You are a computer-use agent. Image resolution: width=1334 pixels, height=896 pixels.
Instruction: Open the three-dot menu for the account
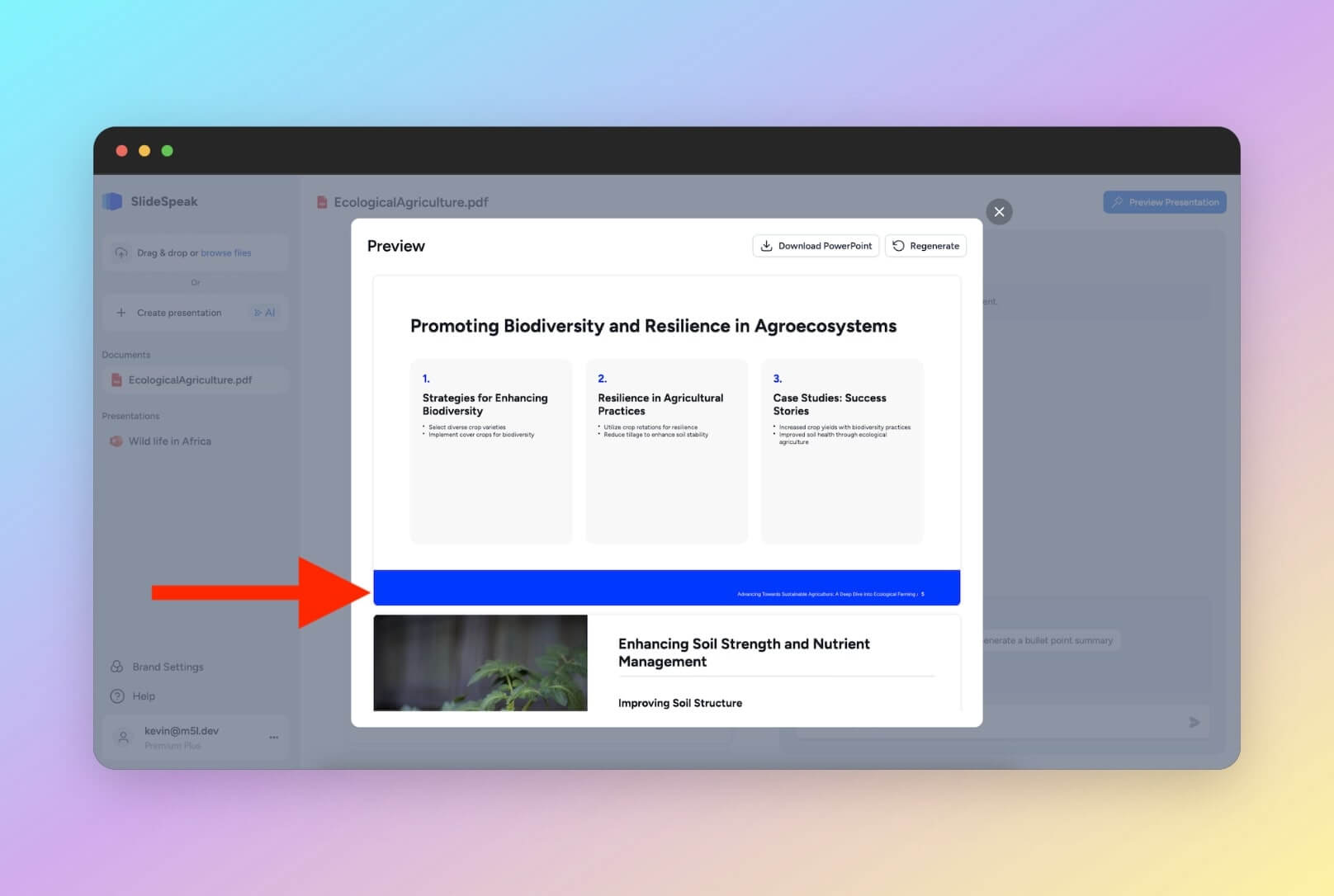pos(273,737)
